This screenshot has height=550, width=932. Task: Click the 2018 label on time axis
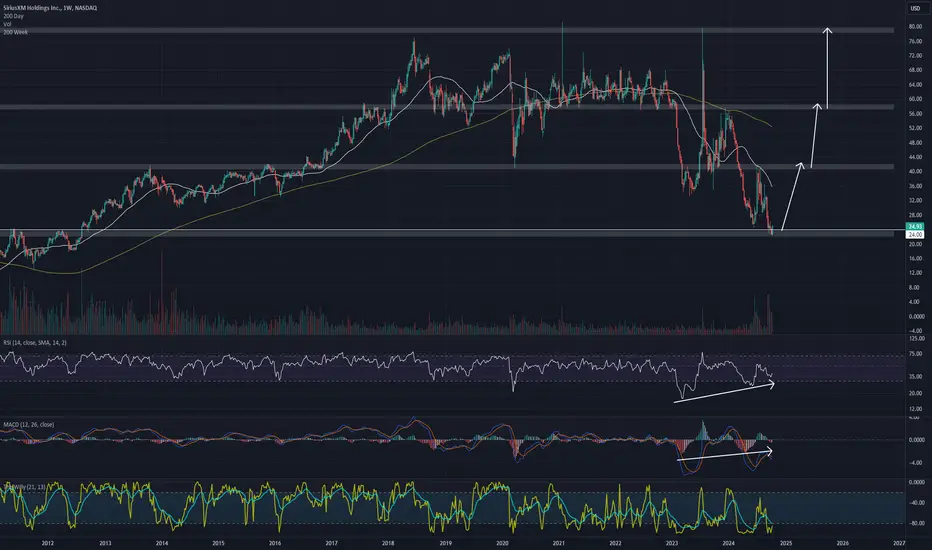pyautogui.click(x=388, y=543)
